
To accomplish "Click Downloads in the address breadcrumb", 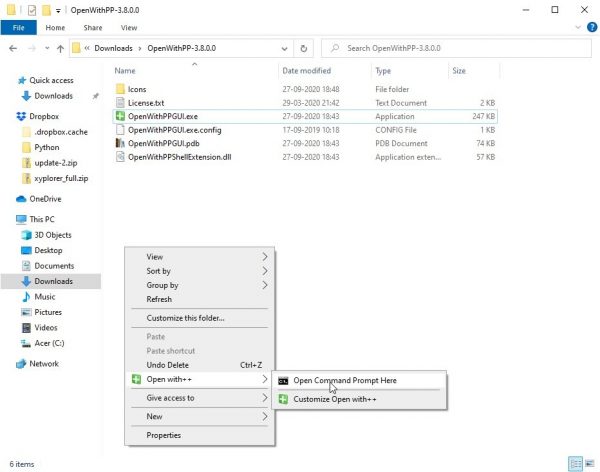I will [x=113, y=48].
